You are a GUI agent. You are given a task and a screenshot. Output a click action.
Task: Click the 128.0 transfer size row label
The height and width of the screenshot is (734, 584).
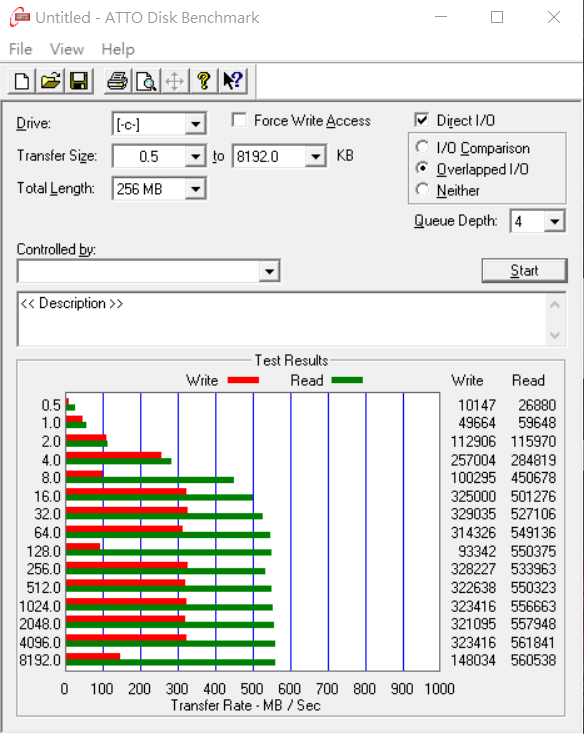(44, 551)
